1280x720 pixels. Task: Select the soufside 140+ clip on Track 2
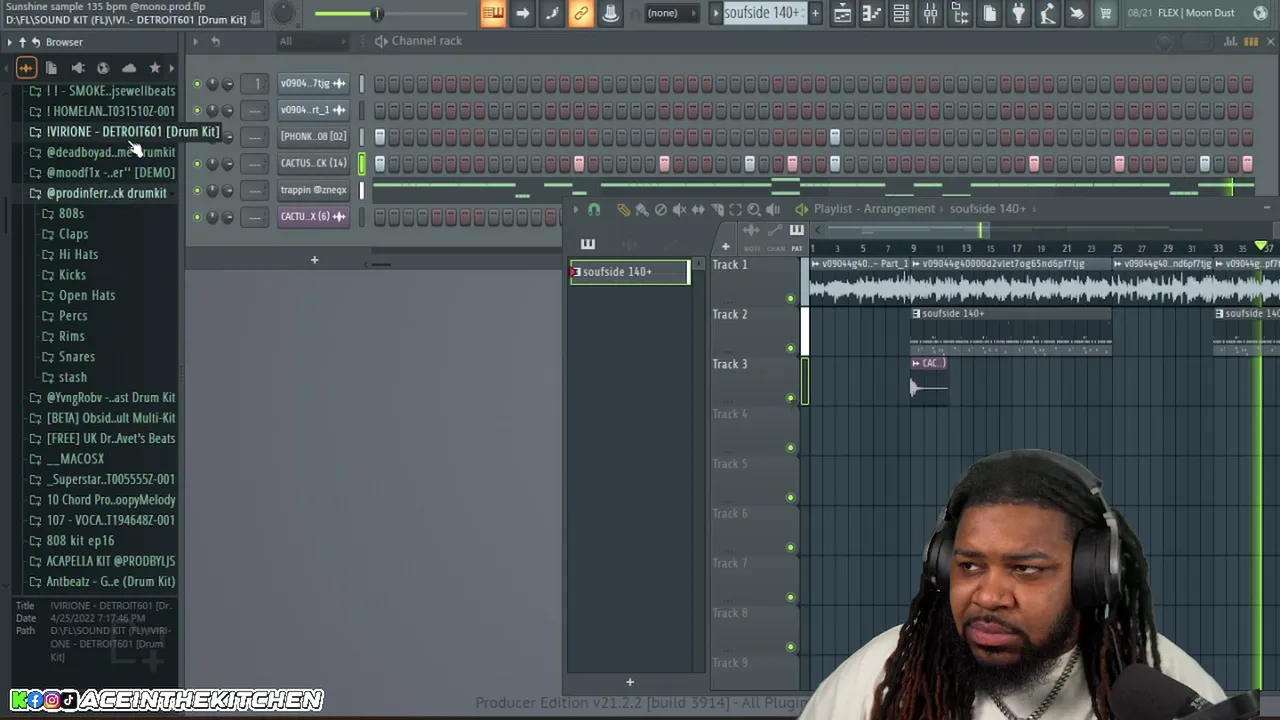coord(1011,331)
